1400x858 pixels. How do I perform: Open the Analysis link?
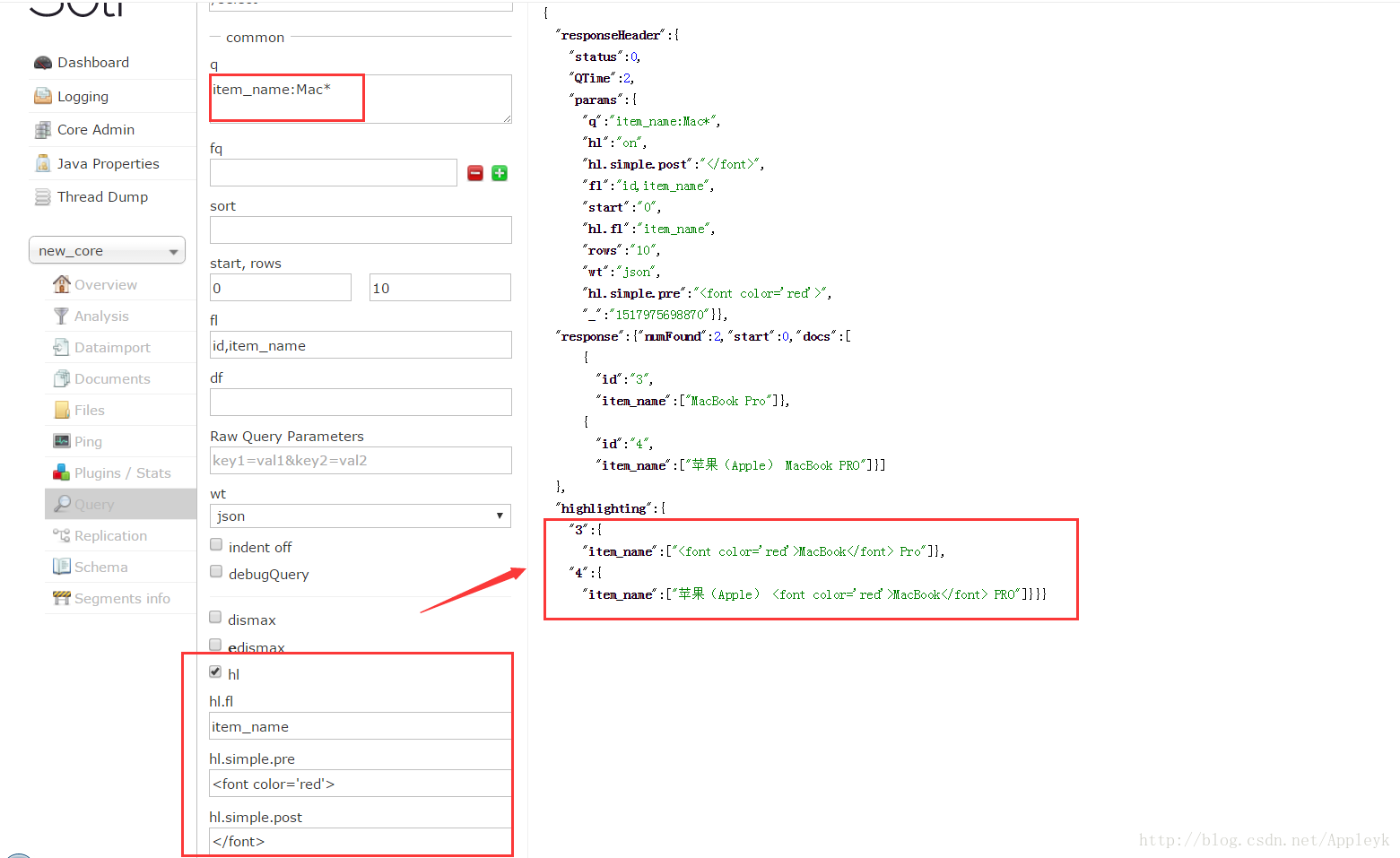pyautogui.click(x=101, y=316)
